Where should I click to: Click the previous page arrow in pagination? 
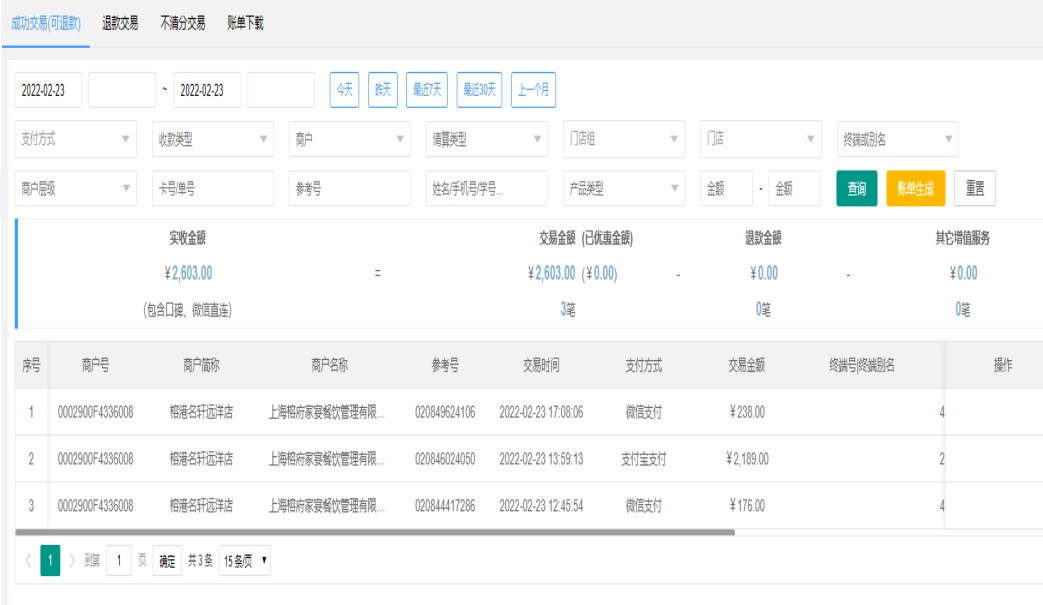coord(26,562)
